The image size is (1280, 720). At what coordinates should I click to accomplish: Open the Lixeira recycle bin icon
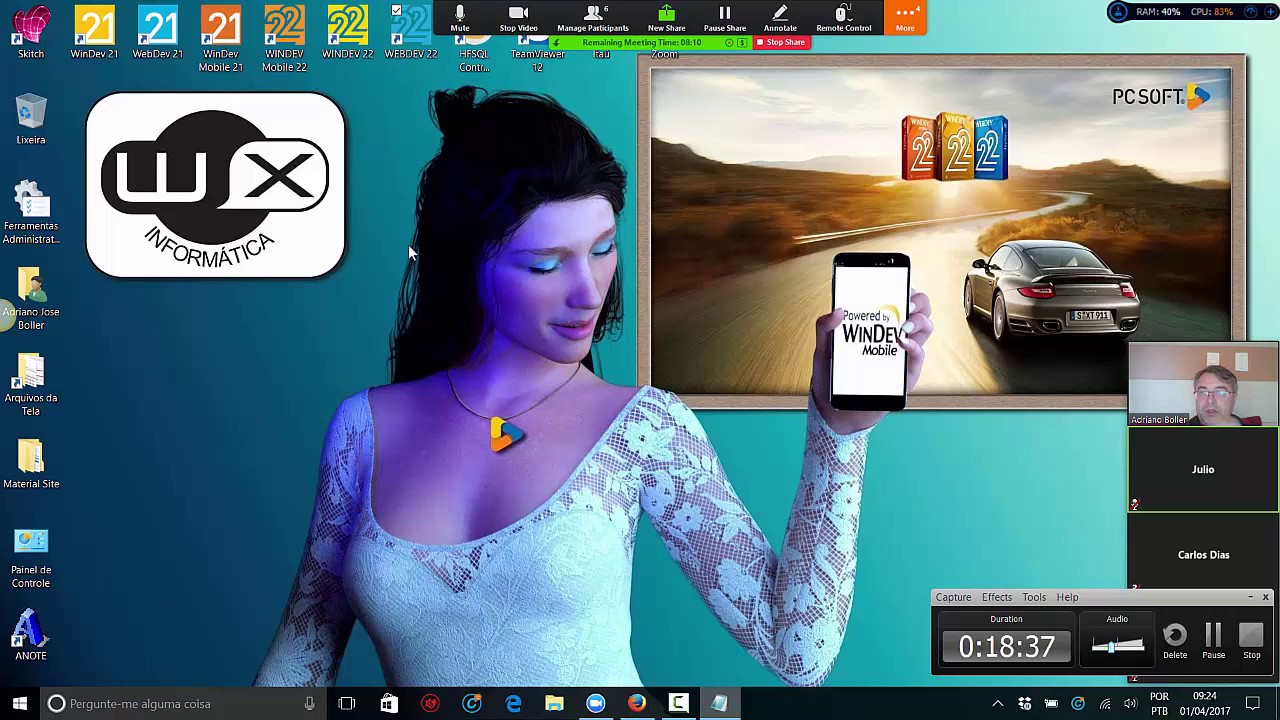(x=31, y=120)
